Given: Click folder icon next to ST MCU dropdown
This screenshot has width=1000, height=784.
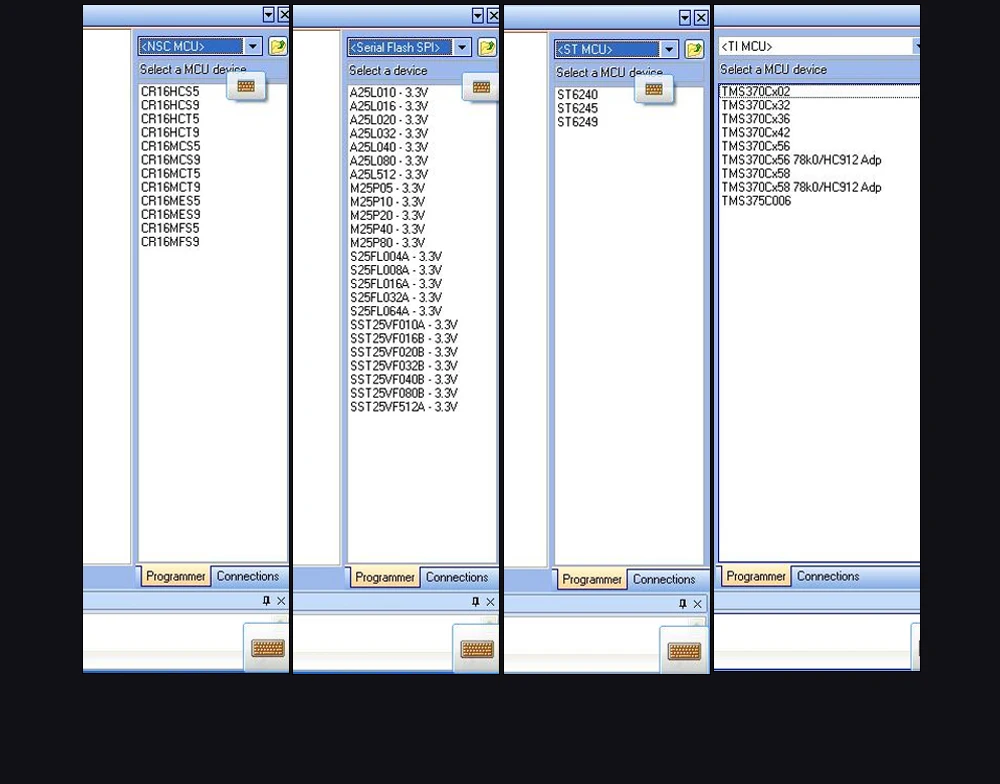Looking at the screenshot, I should pyautogui.click(x=694, y=49).
